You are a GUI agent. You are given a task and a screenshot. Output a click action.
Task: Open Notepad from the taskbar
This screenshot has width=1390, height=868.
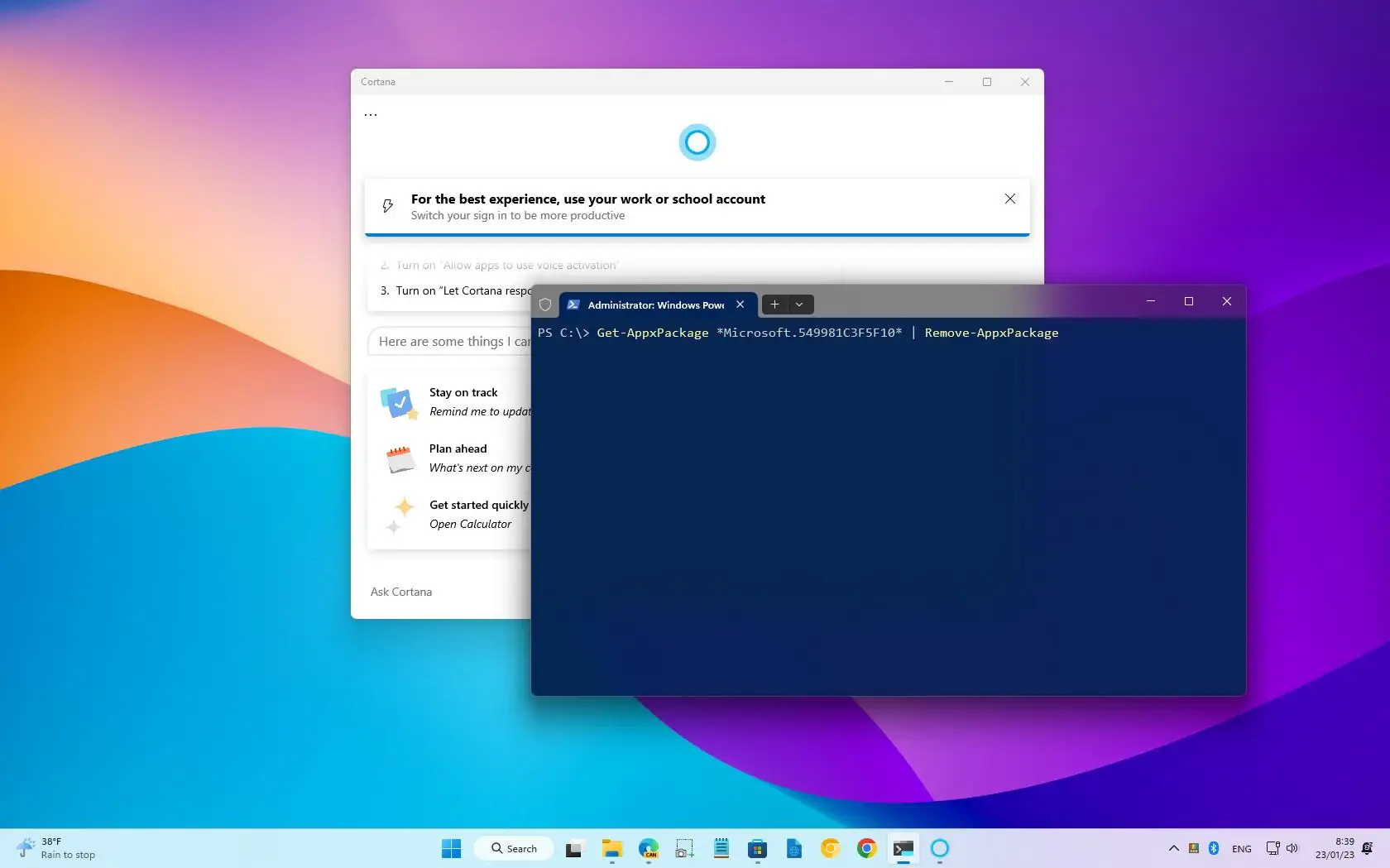pyautogui.click(x=721, y=848)
